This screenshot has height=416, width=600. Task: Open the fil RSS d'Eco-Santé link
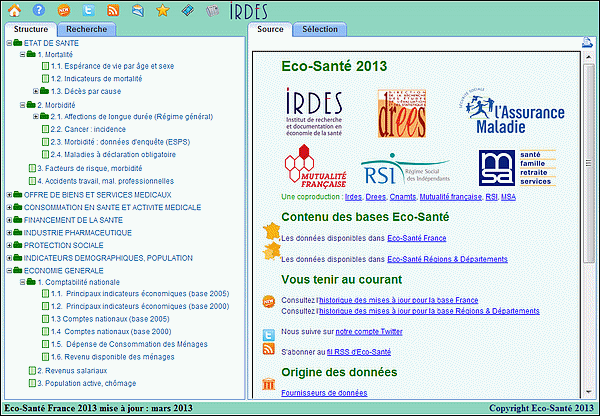point(359,352)
